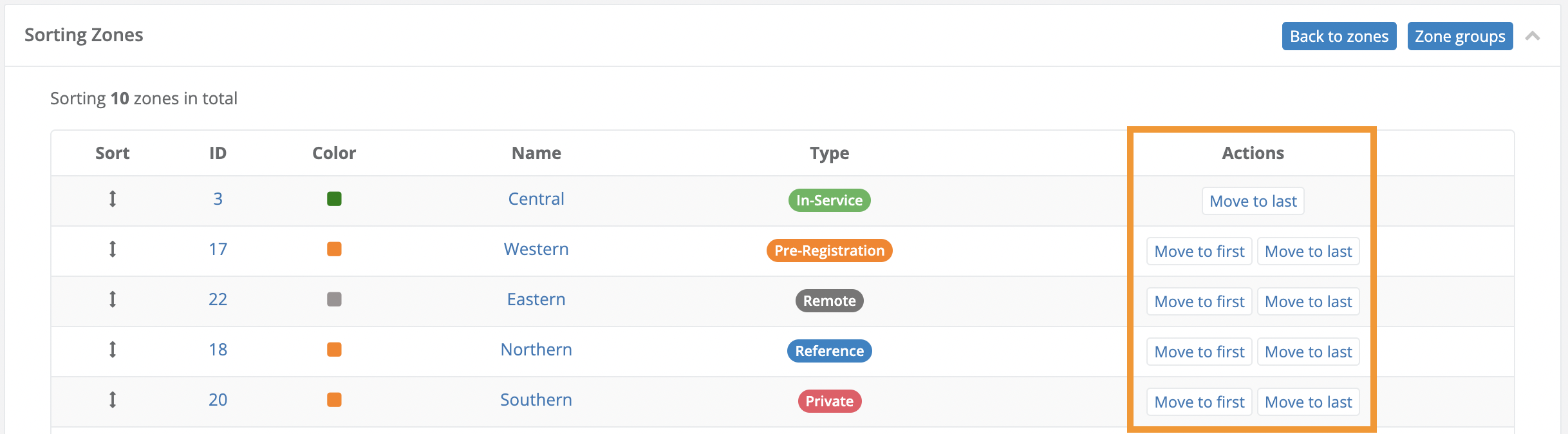Click the sort handle for Northern row

(113, 350)
